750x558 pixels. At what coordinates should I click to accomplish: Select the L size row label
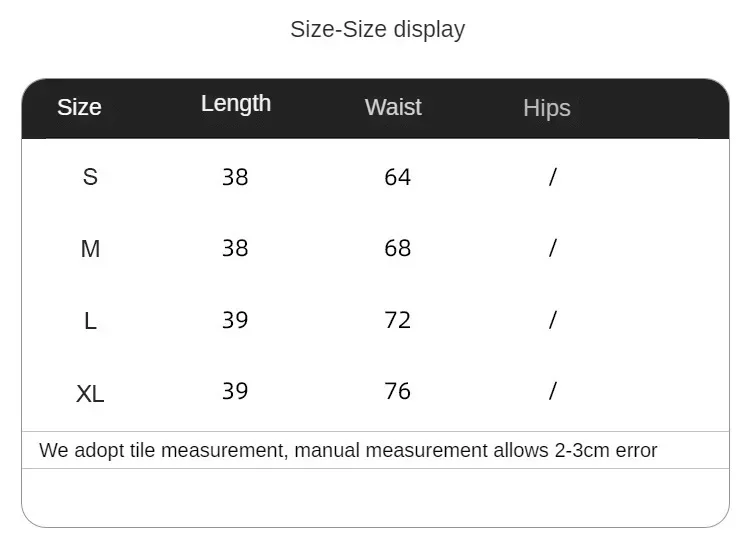(90, 320)
